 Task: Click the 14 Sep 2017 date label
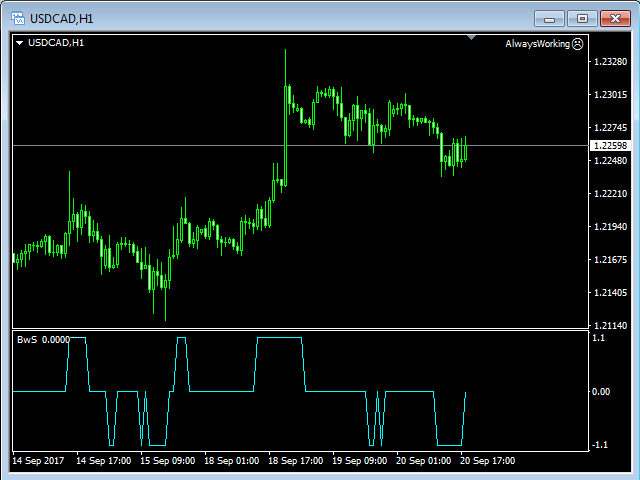[38, 462]
